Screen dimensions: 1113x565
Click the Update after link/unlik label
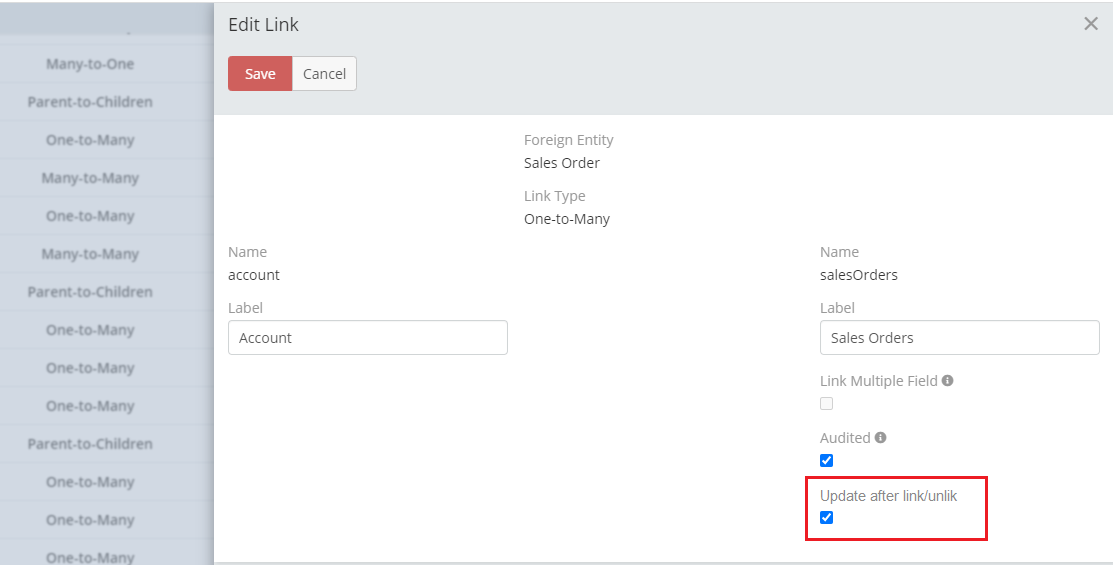888,495
